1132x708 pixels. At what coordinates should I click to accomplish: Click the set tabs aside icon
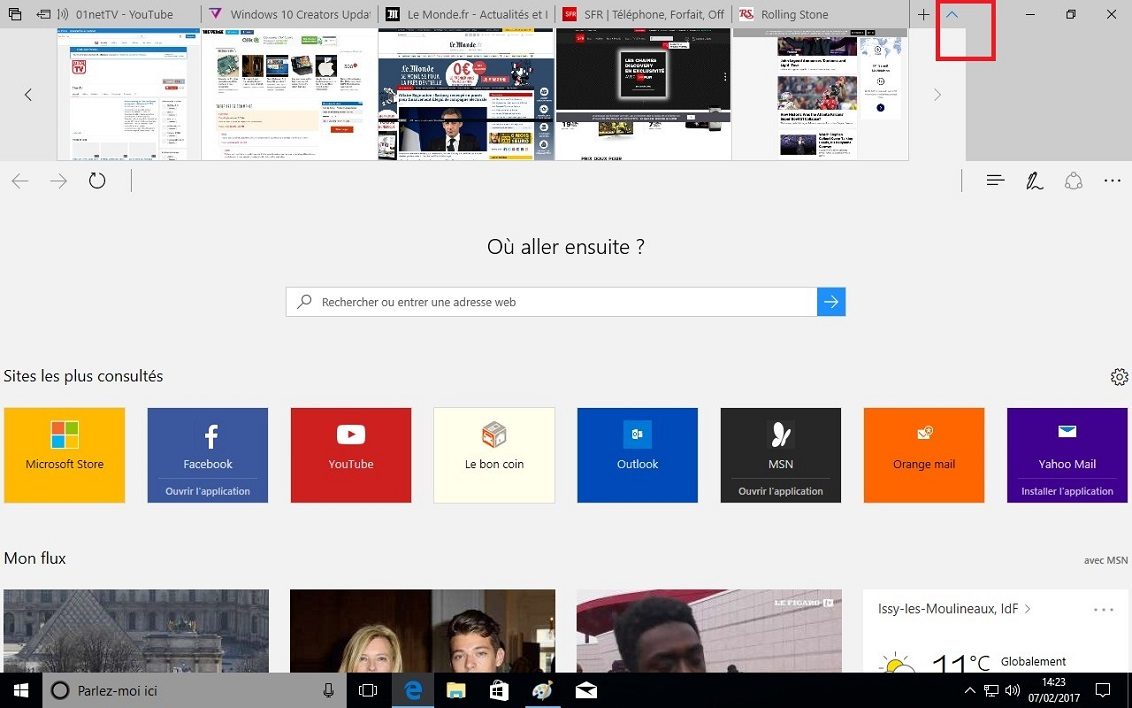(x=44, y=15)
